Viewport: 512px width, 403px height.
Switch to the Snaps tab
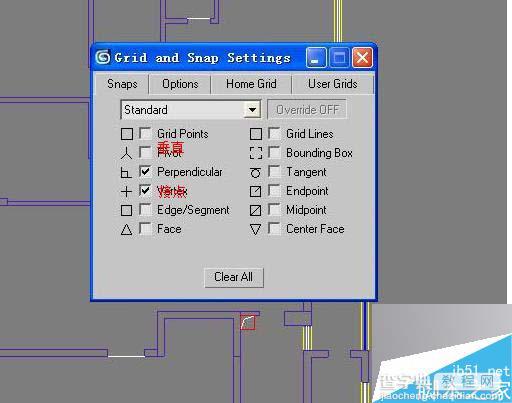(122, 84)
